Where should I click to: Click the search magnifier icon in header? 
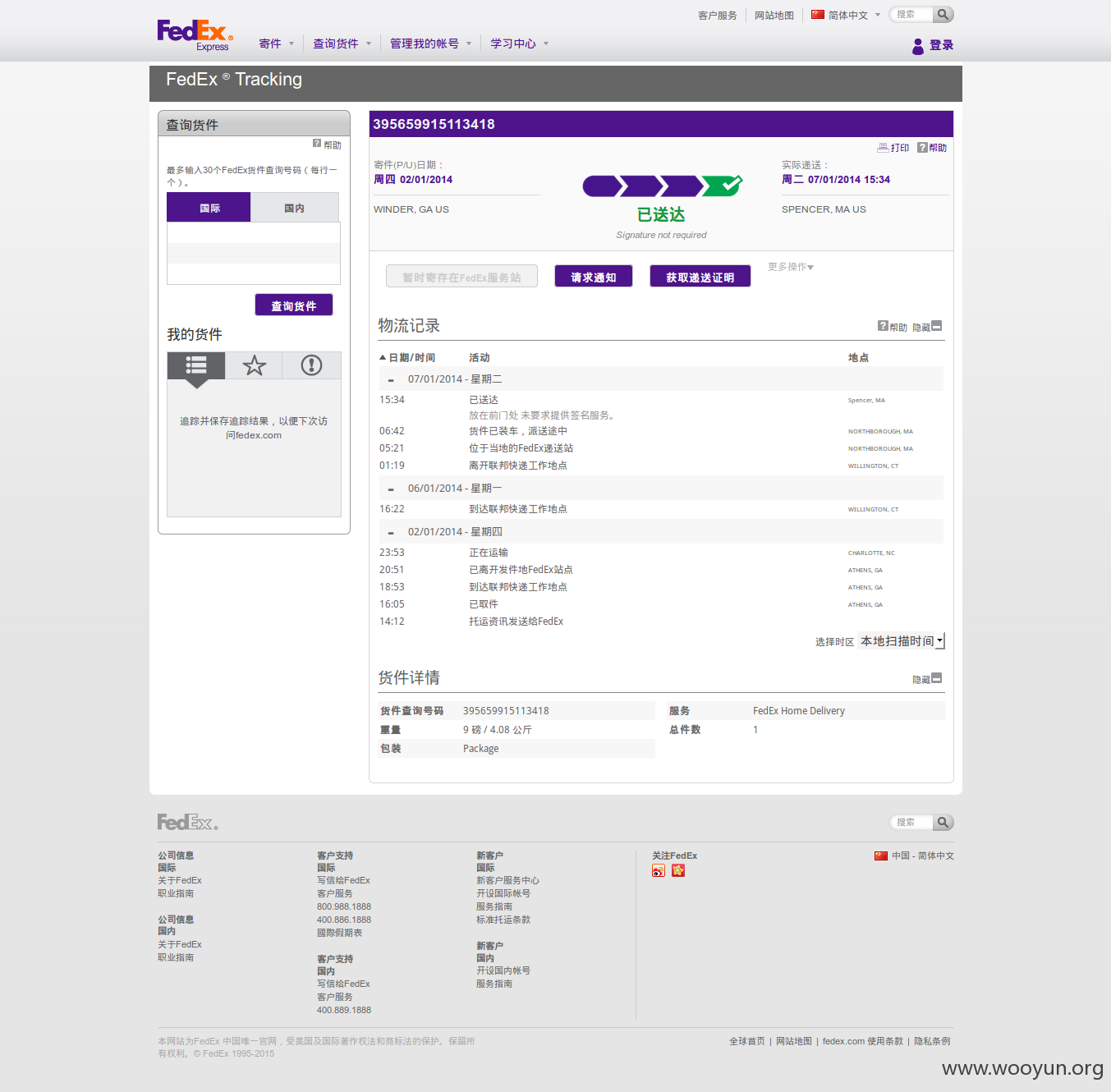coord(943,15)
